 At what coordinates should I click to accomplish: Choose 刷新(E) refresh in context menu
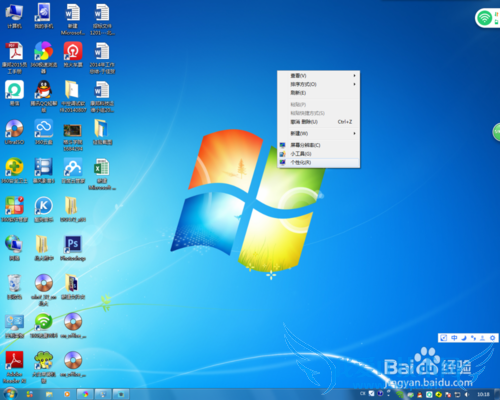point(319,93)
